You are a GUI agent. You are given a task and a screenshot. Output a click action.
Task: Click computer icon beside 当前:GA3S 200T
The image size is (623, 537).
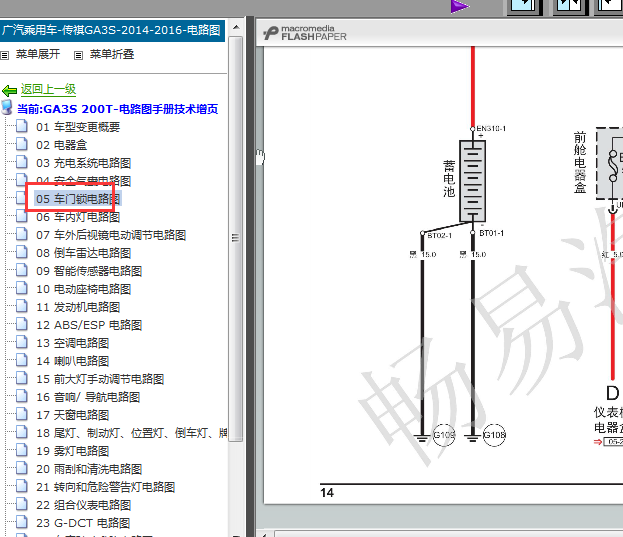pyautogui.click(x=7, y=107)
